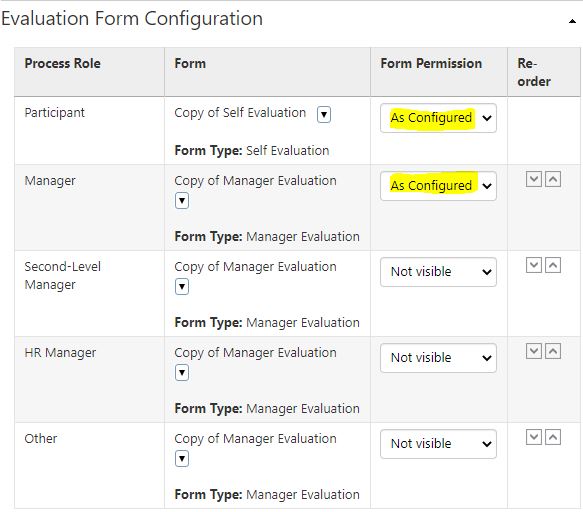Move Other row up
583x512 pixels.
click(x=553, y=437)
